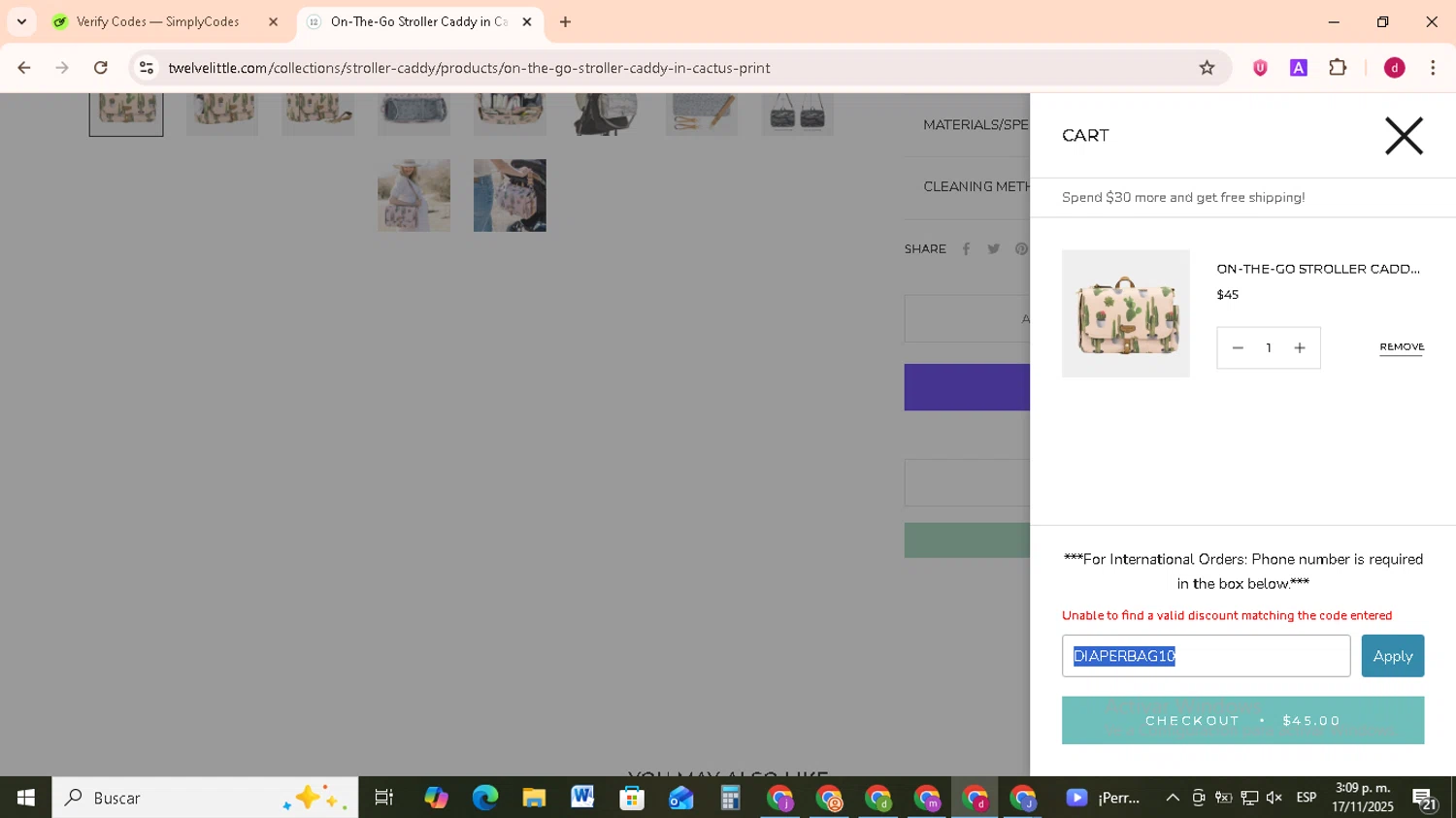Select the third product thumbnail

point(317,115)
